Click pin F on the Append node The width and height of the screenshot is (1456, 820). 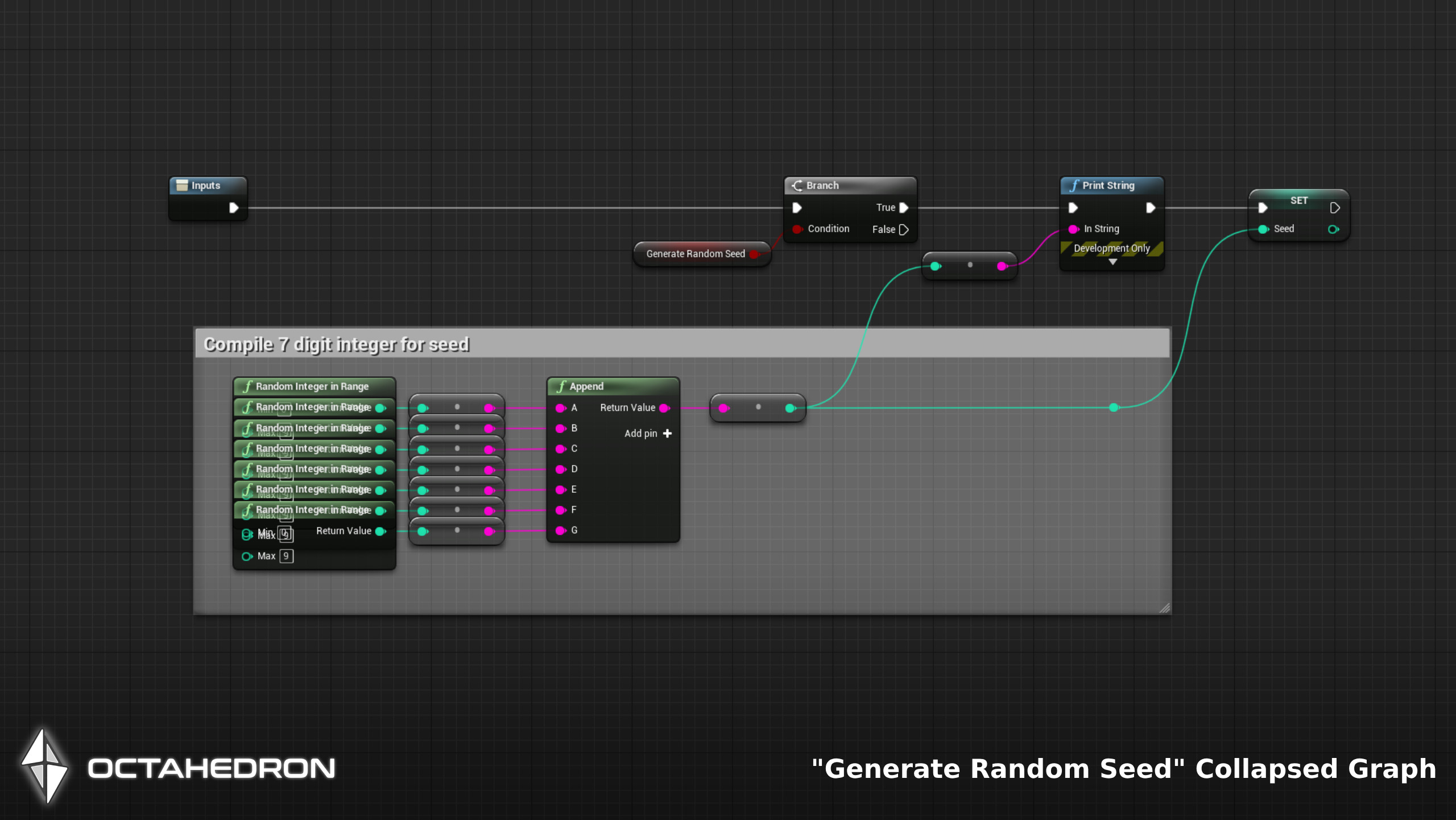pos(560,510)
